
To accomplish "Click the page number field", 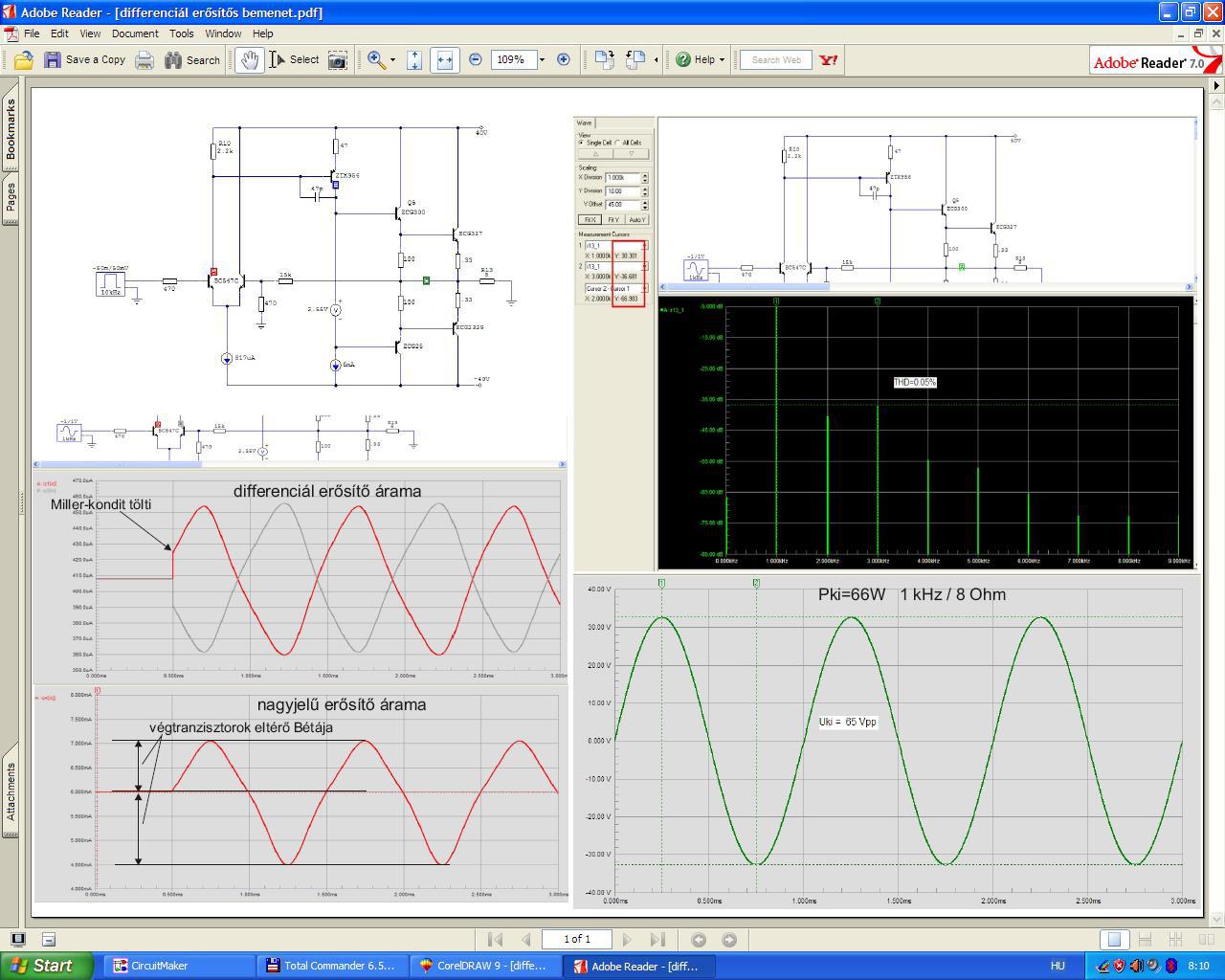I will 576,939.
